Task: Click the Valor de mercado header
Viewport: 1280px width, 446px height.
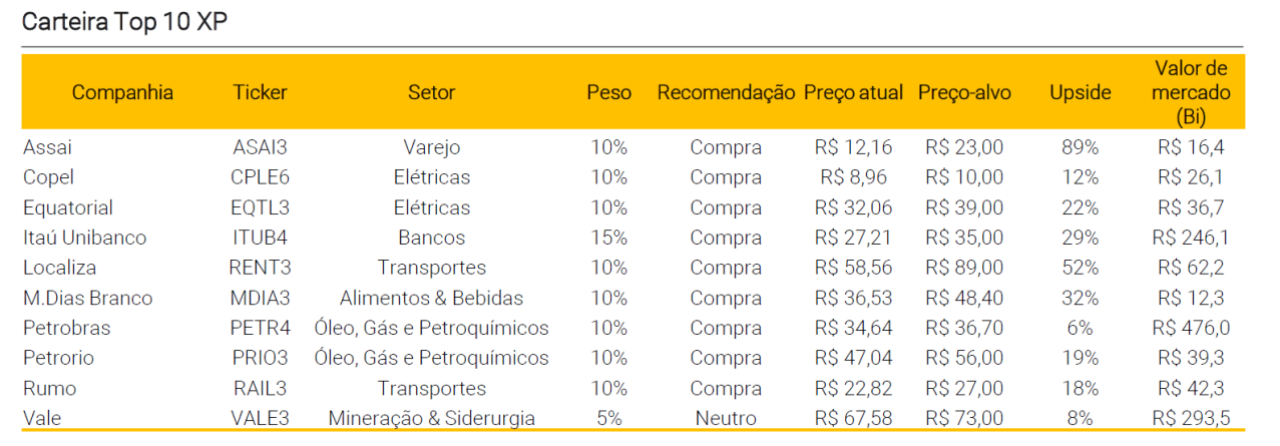Action: coord(1191,92)
